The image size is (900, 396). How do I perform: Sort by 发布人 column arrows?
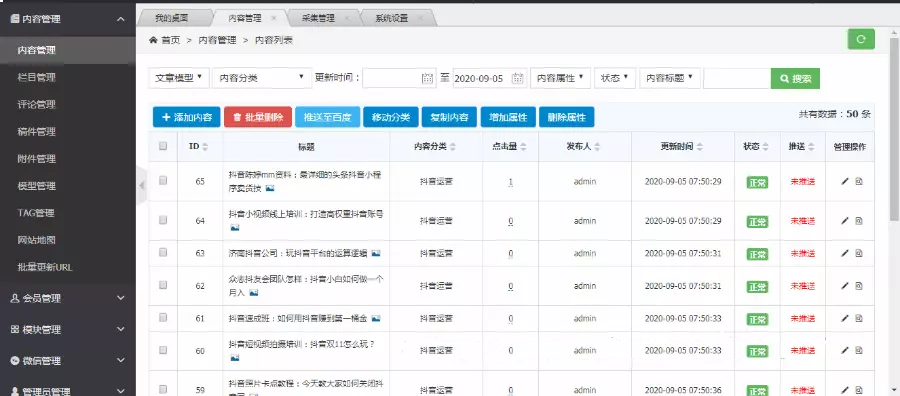coord(597,147)
